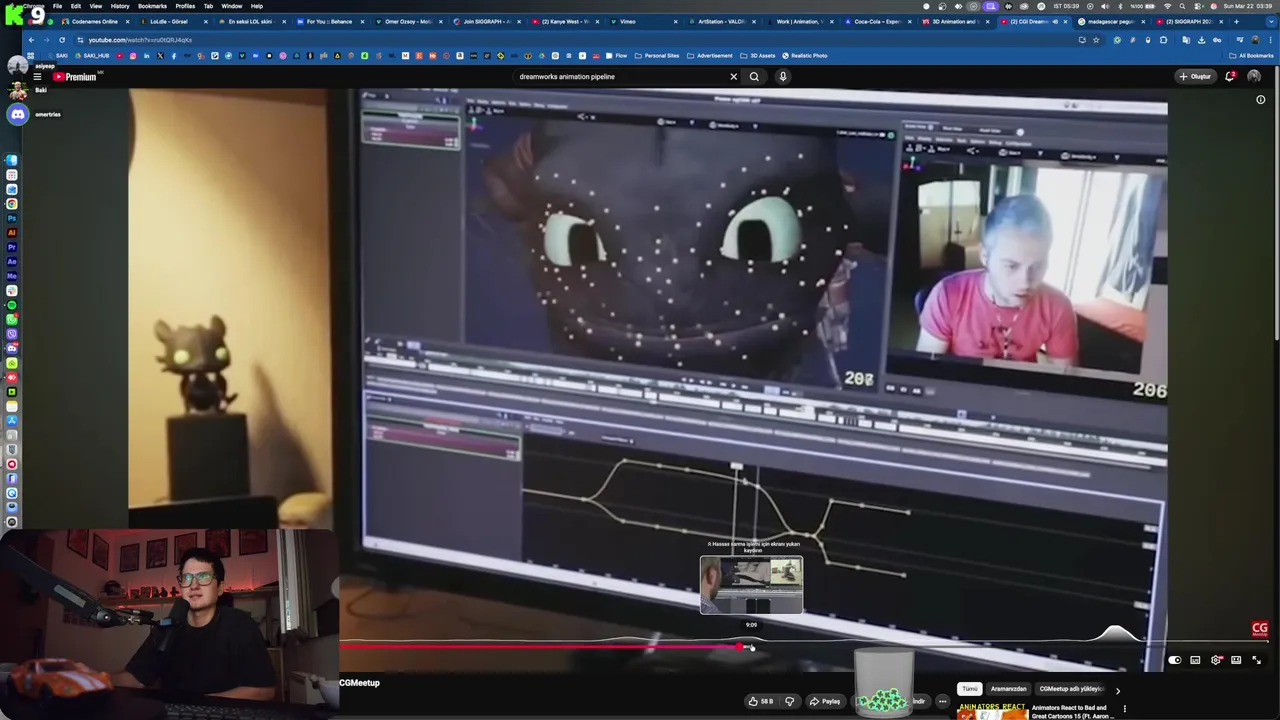Click the hover preview thumbnail above timeline
The image size is (1280, 720).
click(751, 585)
